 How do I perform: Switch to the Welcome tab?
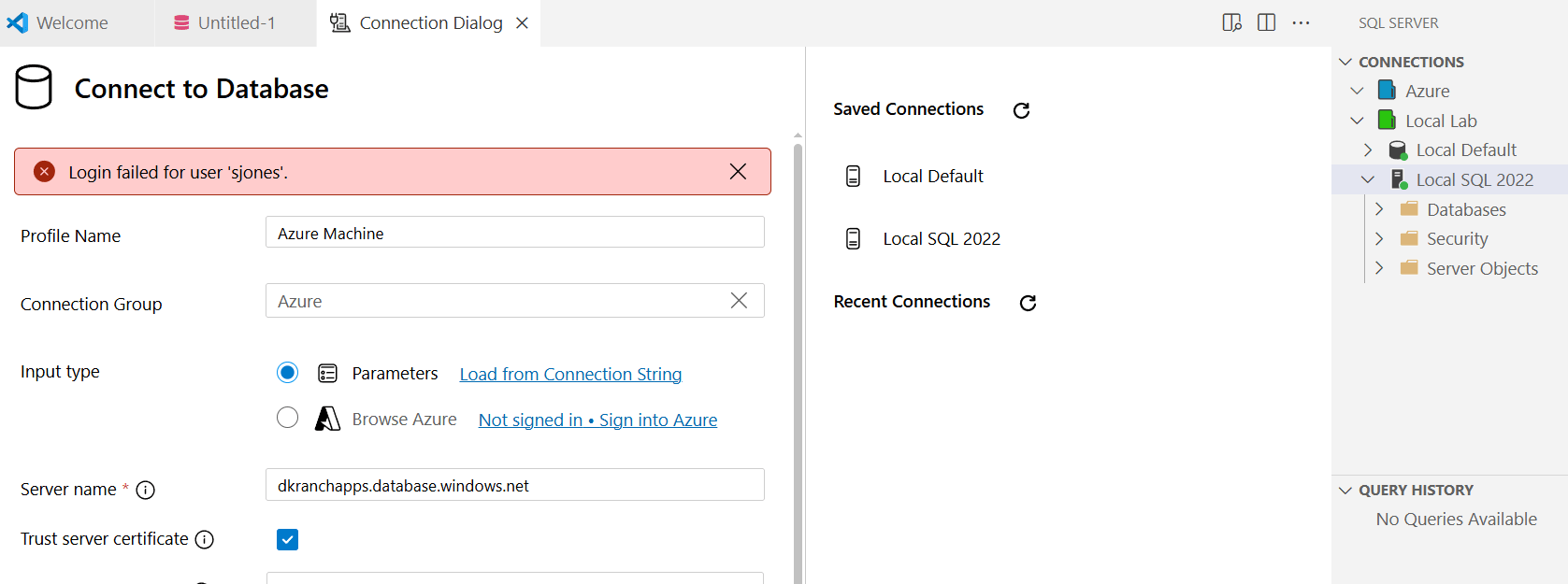[x=72, y=22]
